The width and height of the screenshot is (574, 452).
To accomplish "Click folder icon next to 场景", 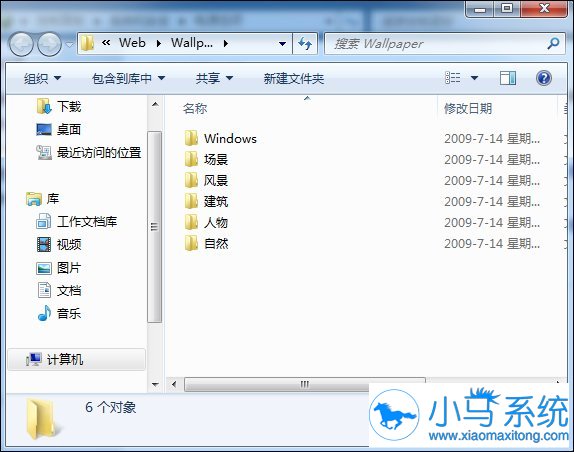I will (x=191, y=159).
